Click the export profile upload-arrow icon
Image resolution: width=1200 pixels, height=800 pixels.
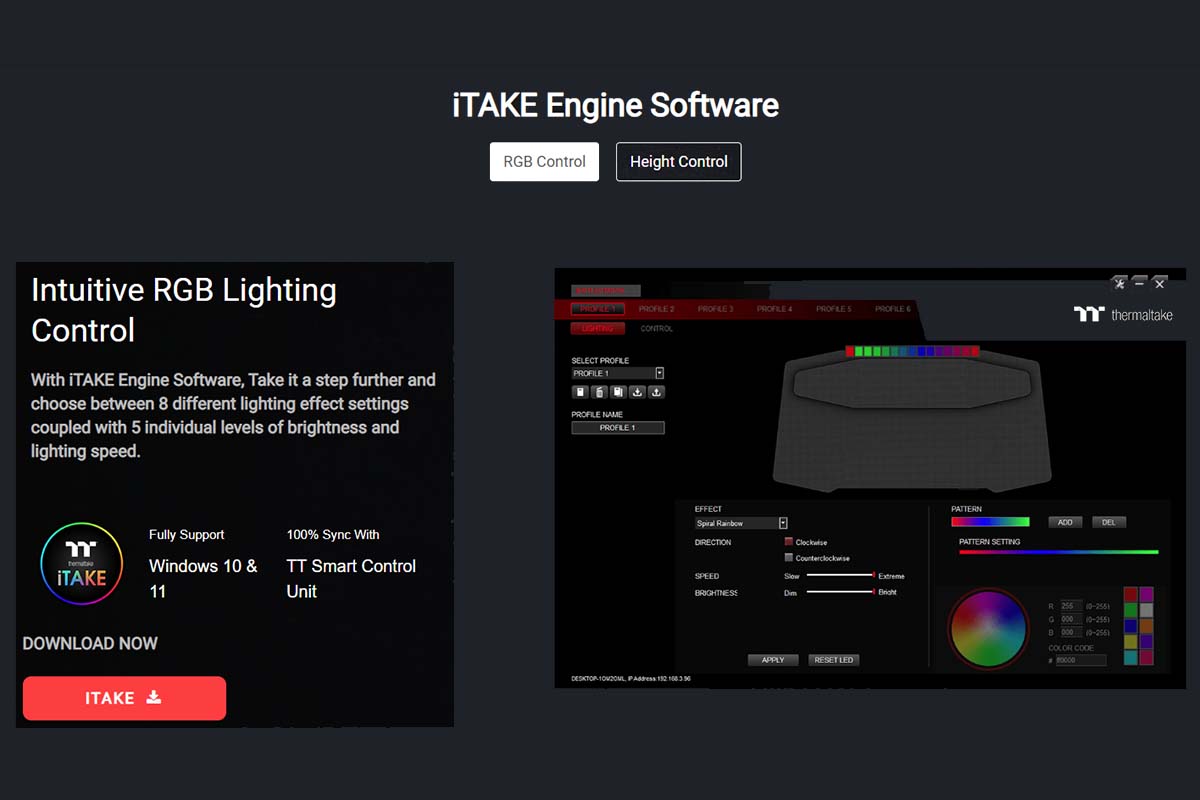[x=656, y=392]
